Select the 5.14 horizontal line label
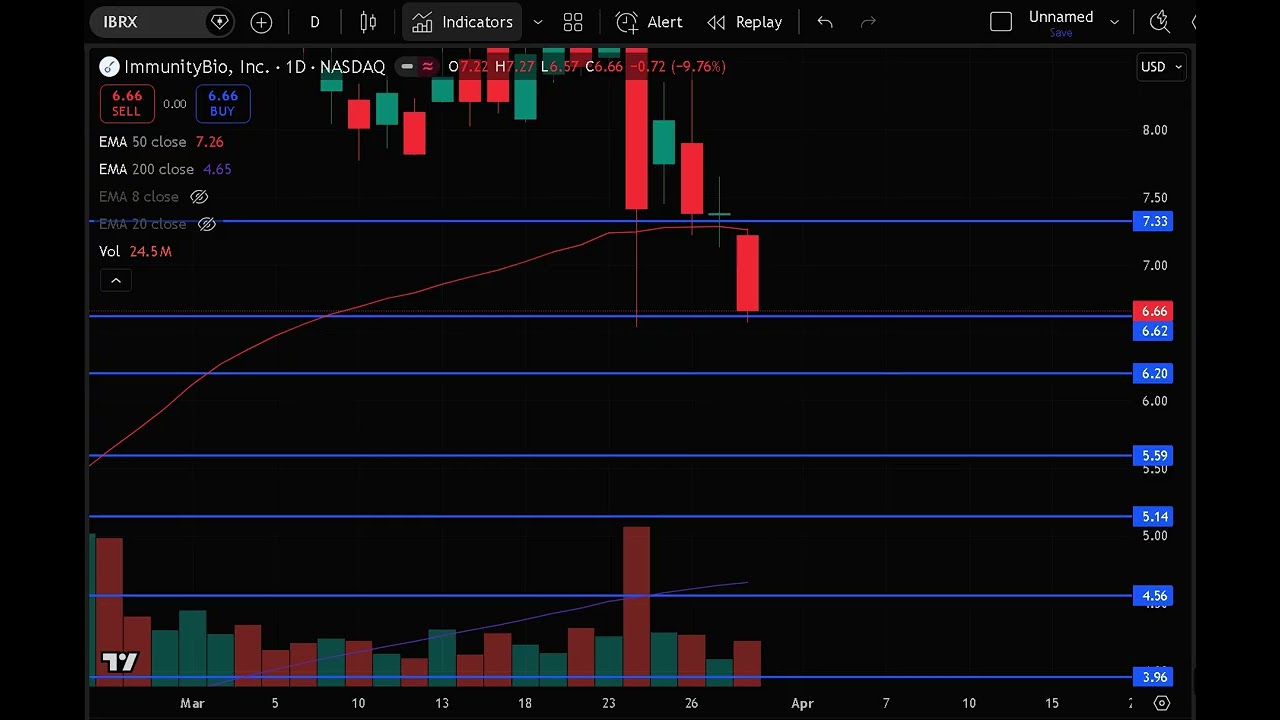The height and width of the screenshot is (720, 1280). point(1154,516)
